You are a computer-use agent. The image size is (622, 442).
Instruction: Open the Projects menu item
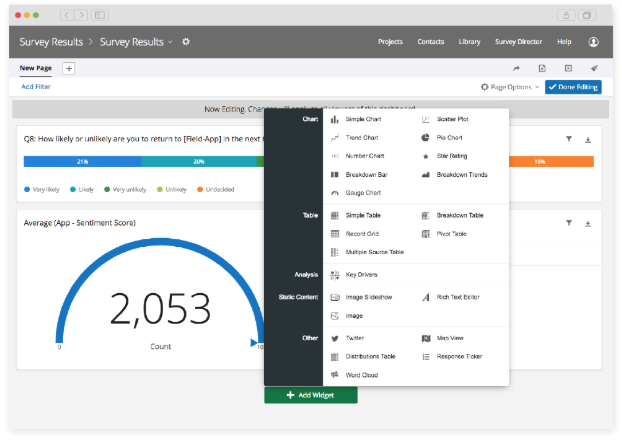pyautogui.click(x=391, y=42)
